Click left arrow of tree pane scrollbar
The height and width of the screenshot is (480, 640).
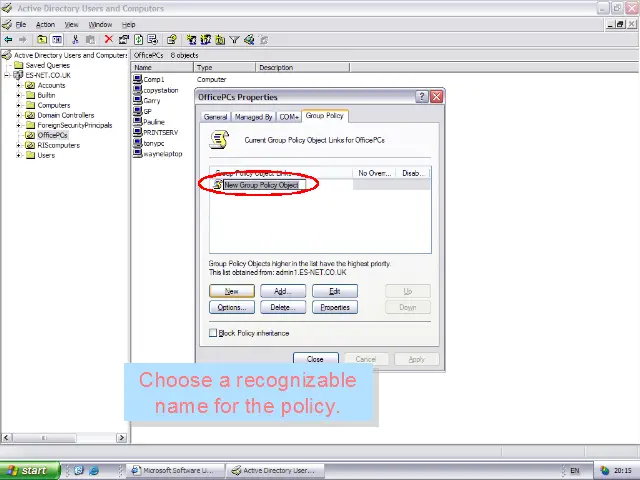6,438
